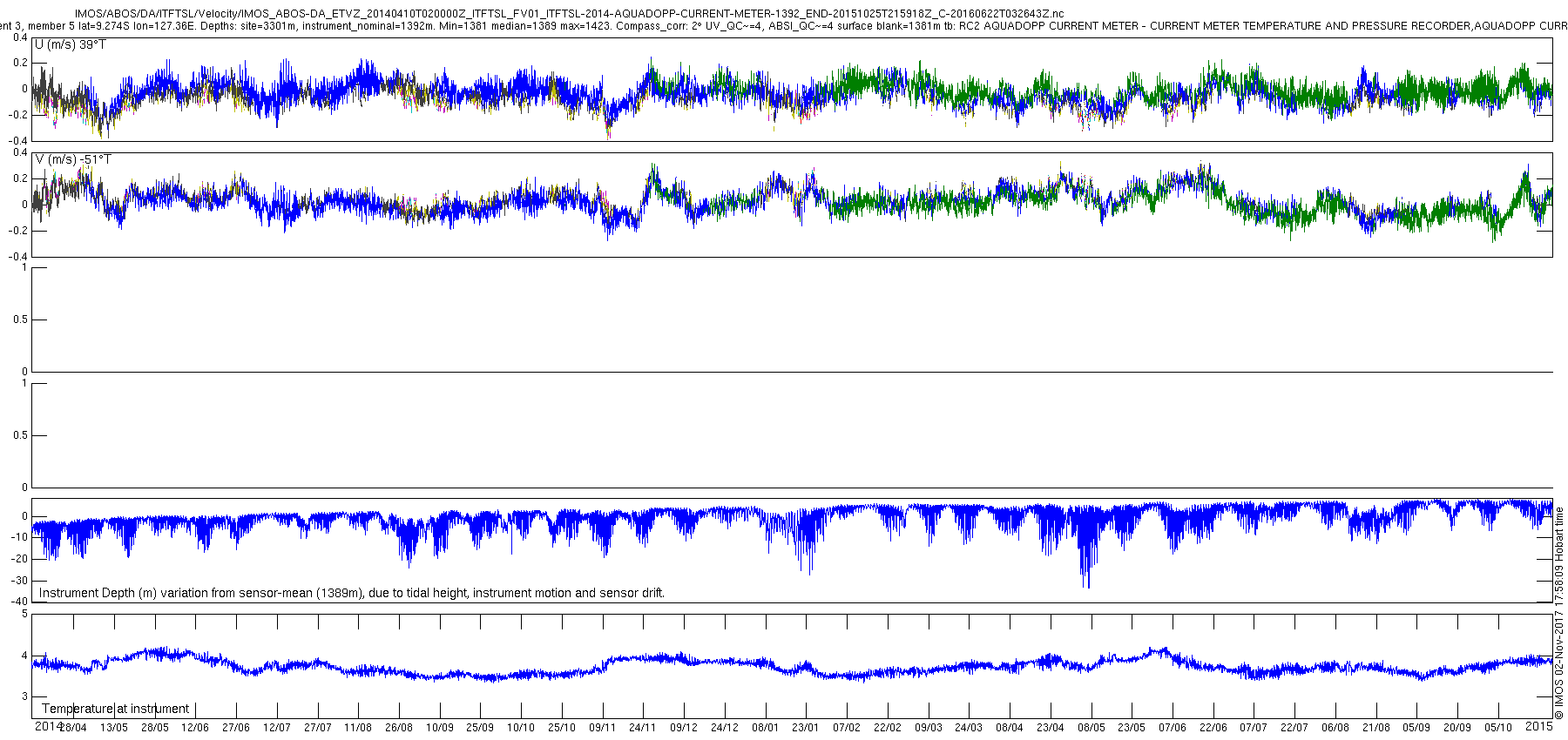Click the 'Instrument Depth (m) variation' caption
The width and height of the screenshot is (1568, 740).
pyautogui.click(x=352, y=593)
